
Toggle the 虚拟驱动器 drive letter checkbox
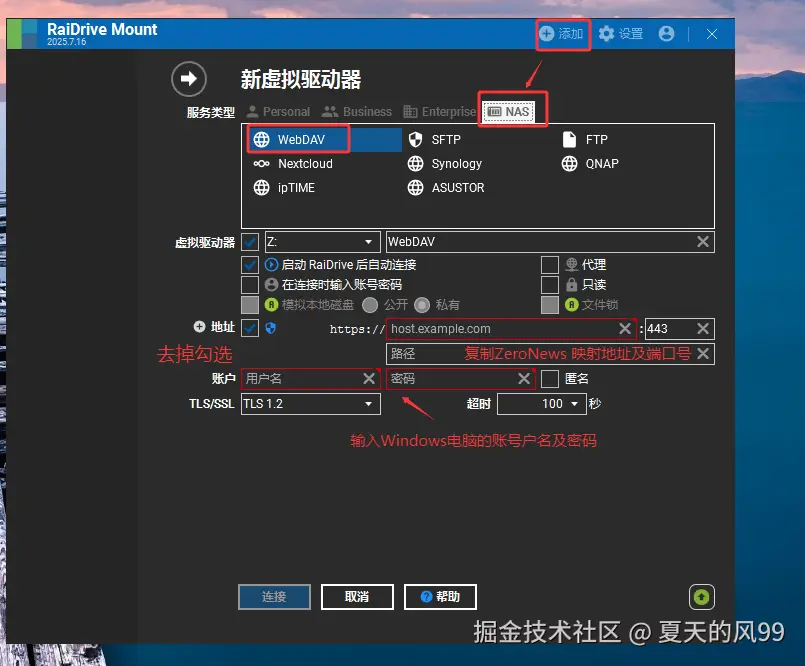[x=250, y=242]
